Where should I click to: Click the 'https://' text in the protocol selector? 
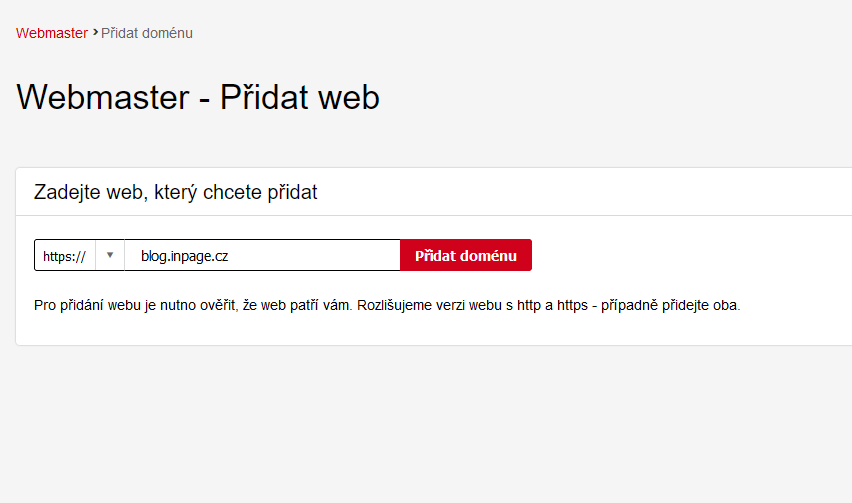coord(64,256)
